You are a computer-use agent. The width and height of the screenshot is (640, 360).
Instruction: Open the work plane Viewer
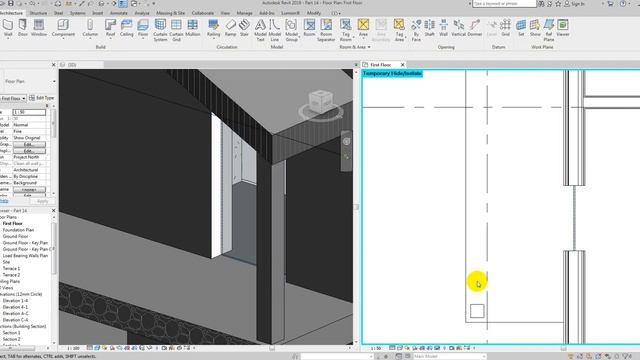click(563, 28)
